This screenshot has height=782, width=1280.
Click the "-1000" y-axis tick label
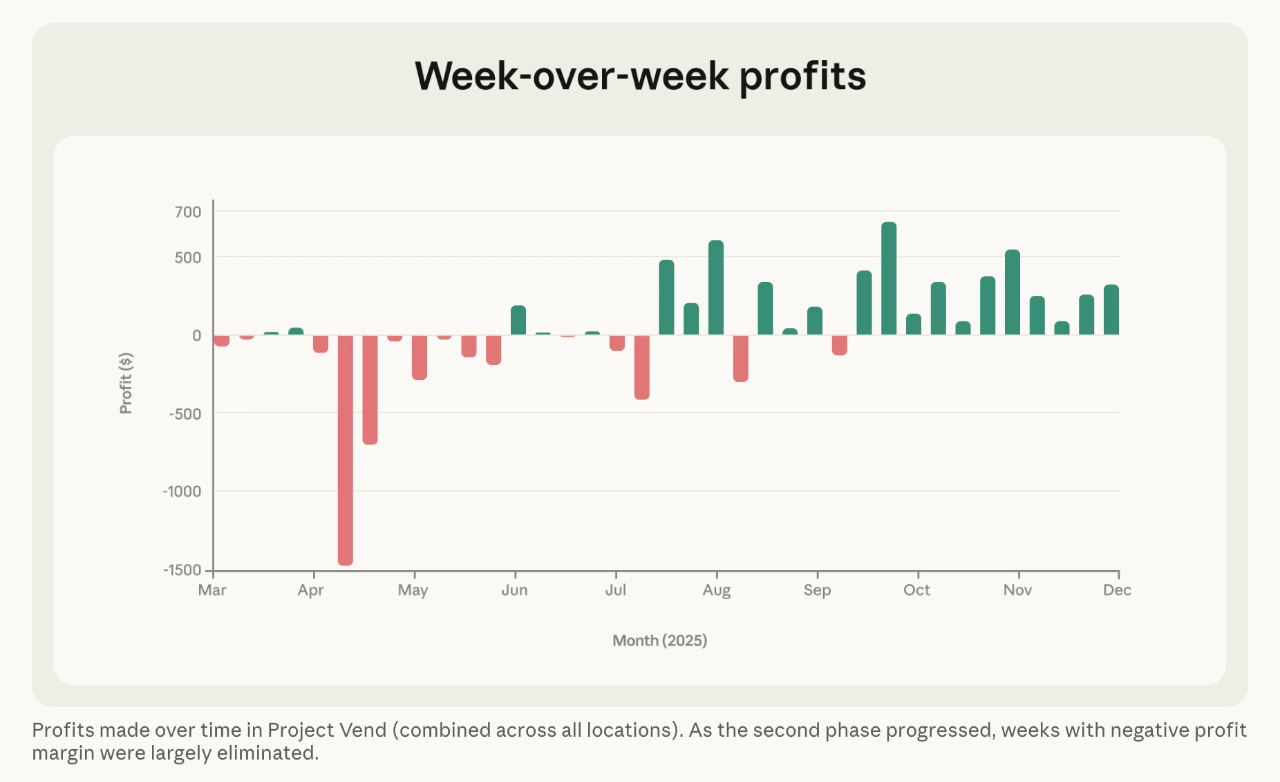[183, 491]
